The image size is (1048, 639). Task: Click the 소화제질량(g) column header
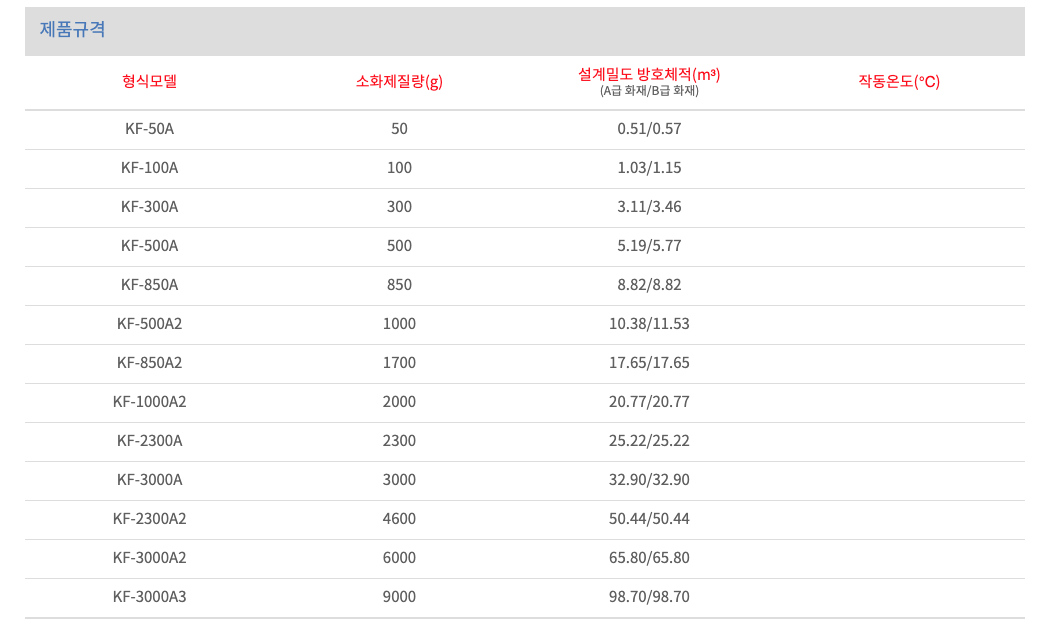coord(399,81)
